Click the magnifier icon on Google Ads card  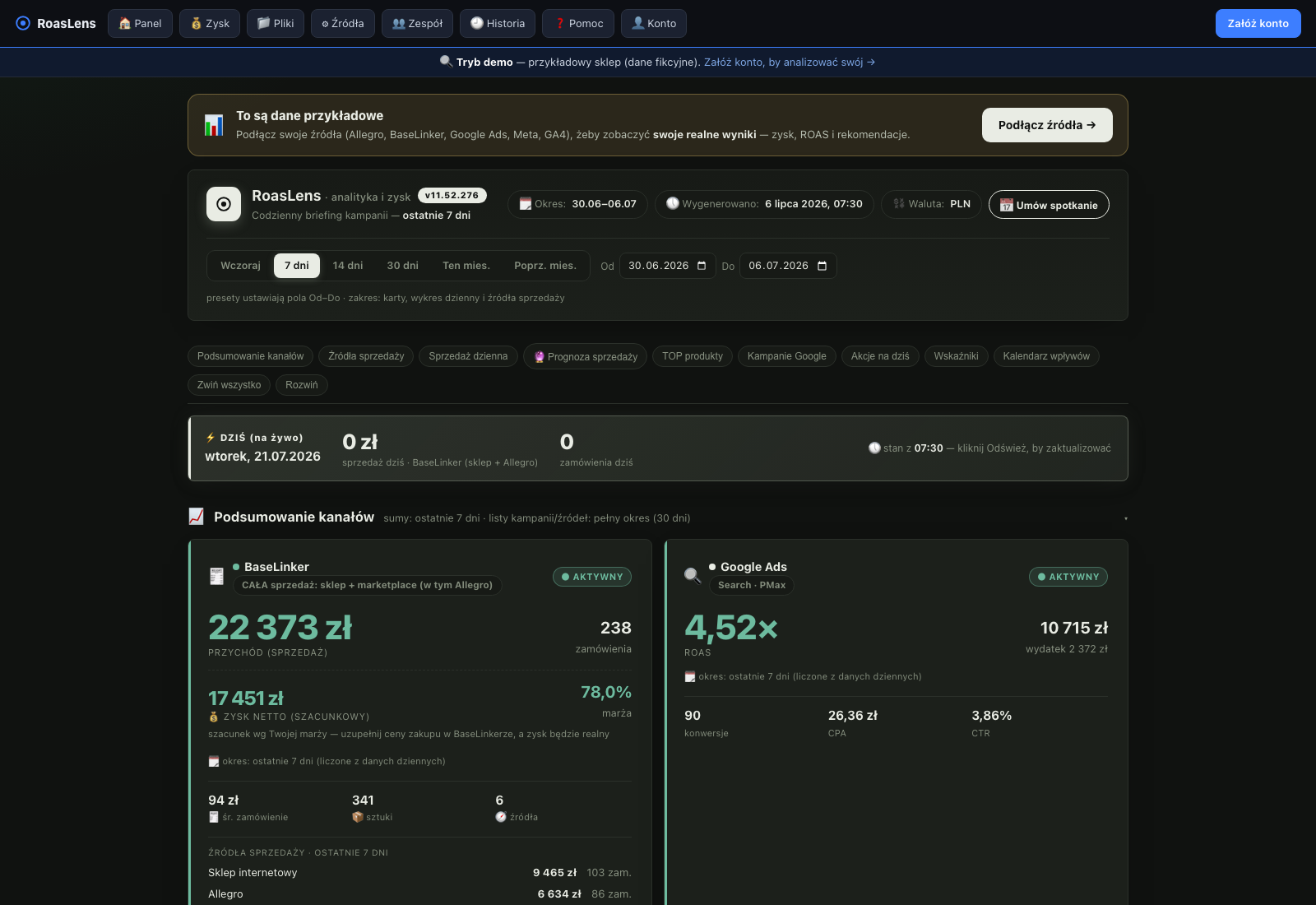693,576
